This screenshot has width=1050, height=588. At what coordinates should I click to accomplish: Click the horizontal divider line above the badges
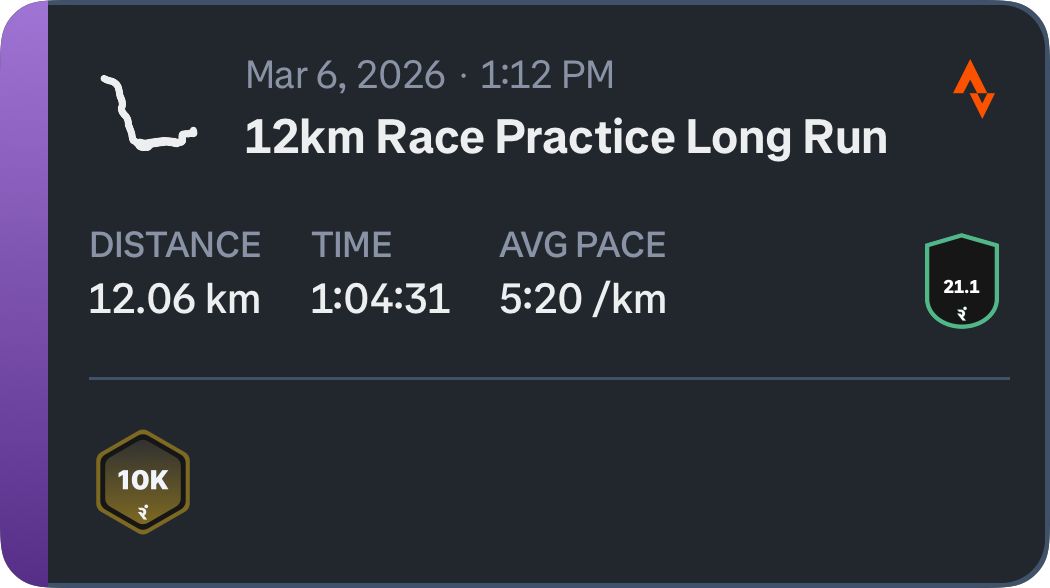click(x=549, y=379)
